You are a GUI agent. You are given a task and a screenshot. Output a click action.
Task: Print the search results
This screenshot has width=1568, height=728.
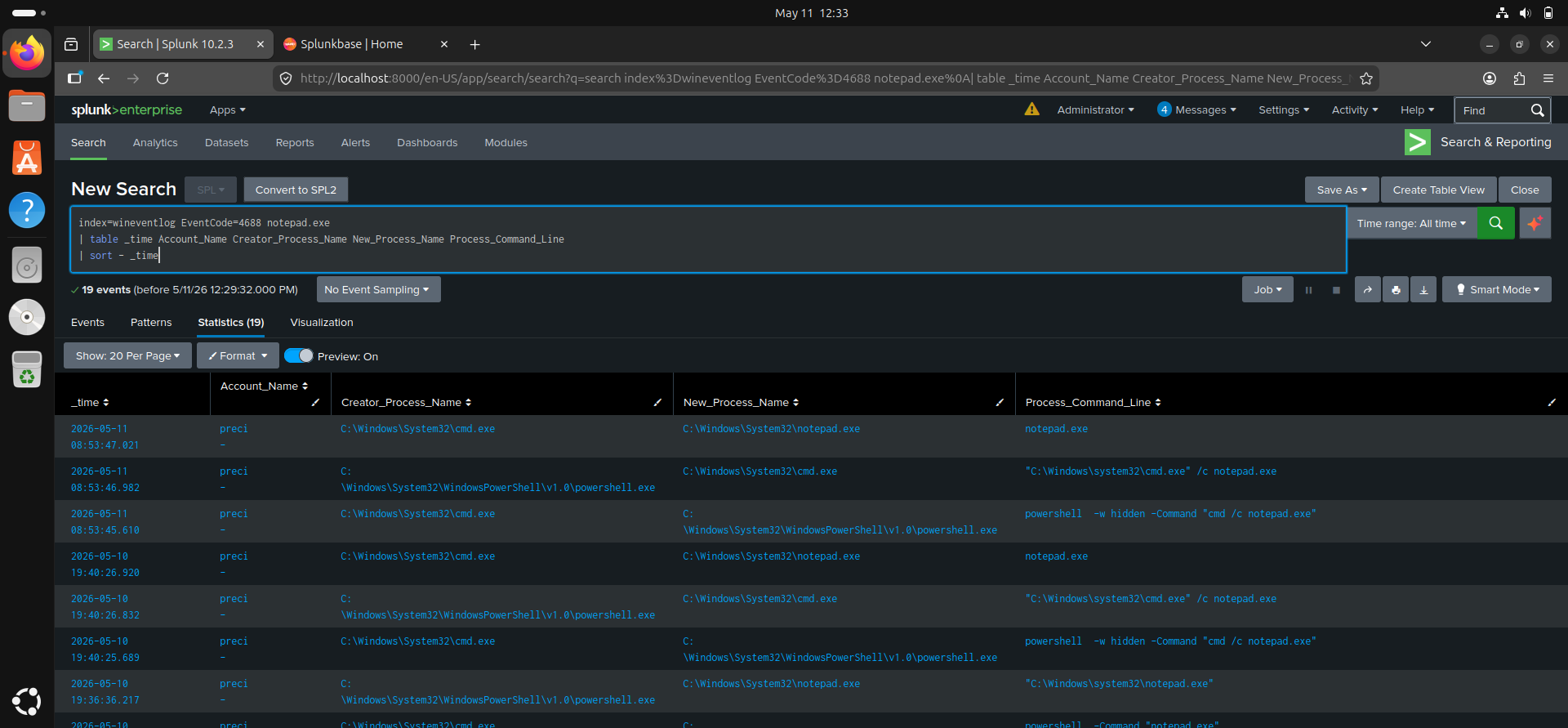click(x=1396, y=290)
